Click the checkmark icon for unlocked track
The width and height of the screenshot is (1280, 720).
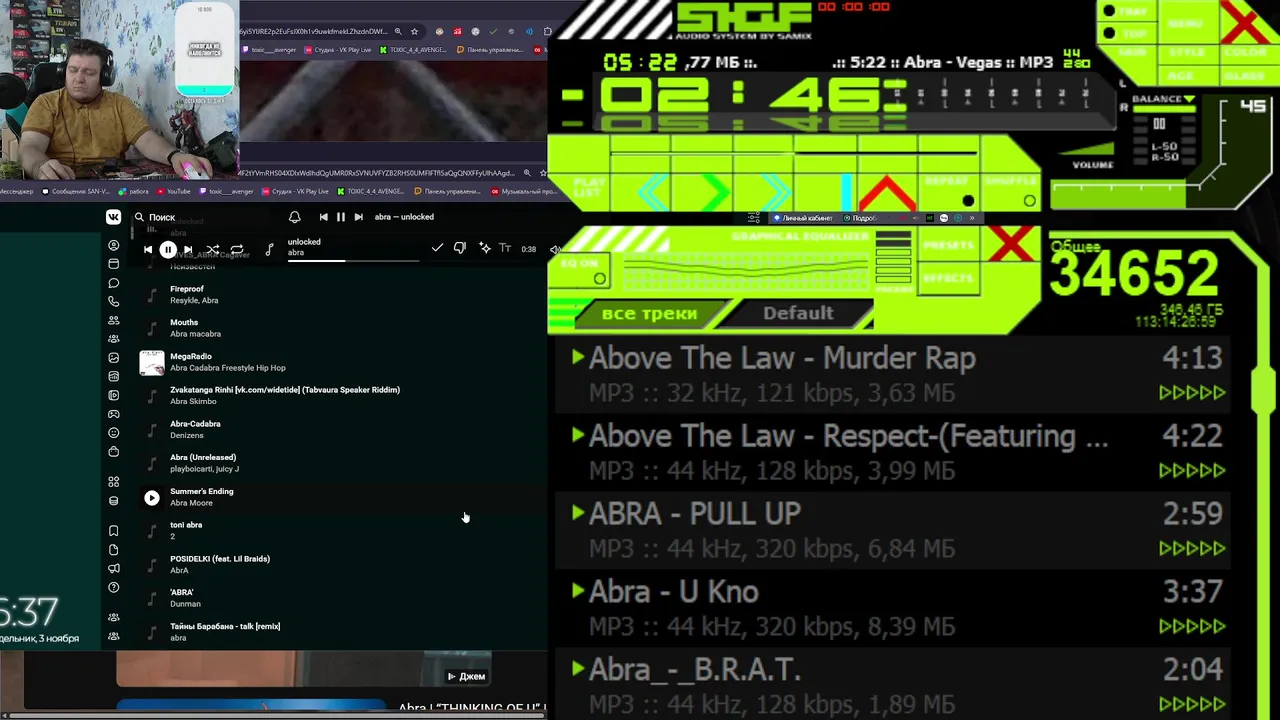[x=437, y=248]
